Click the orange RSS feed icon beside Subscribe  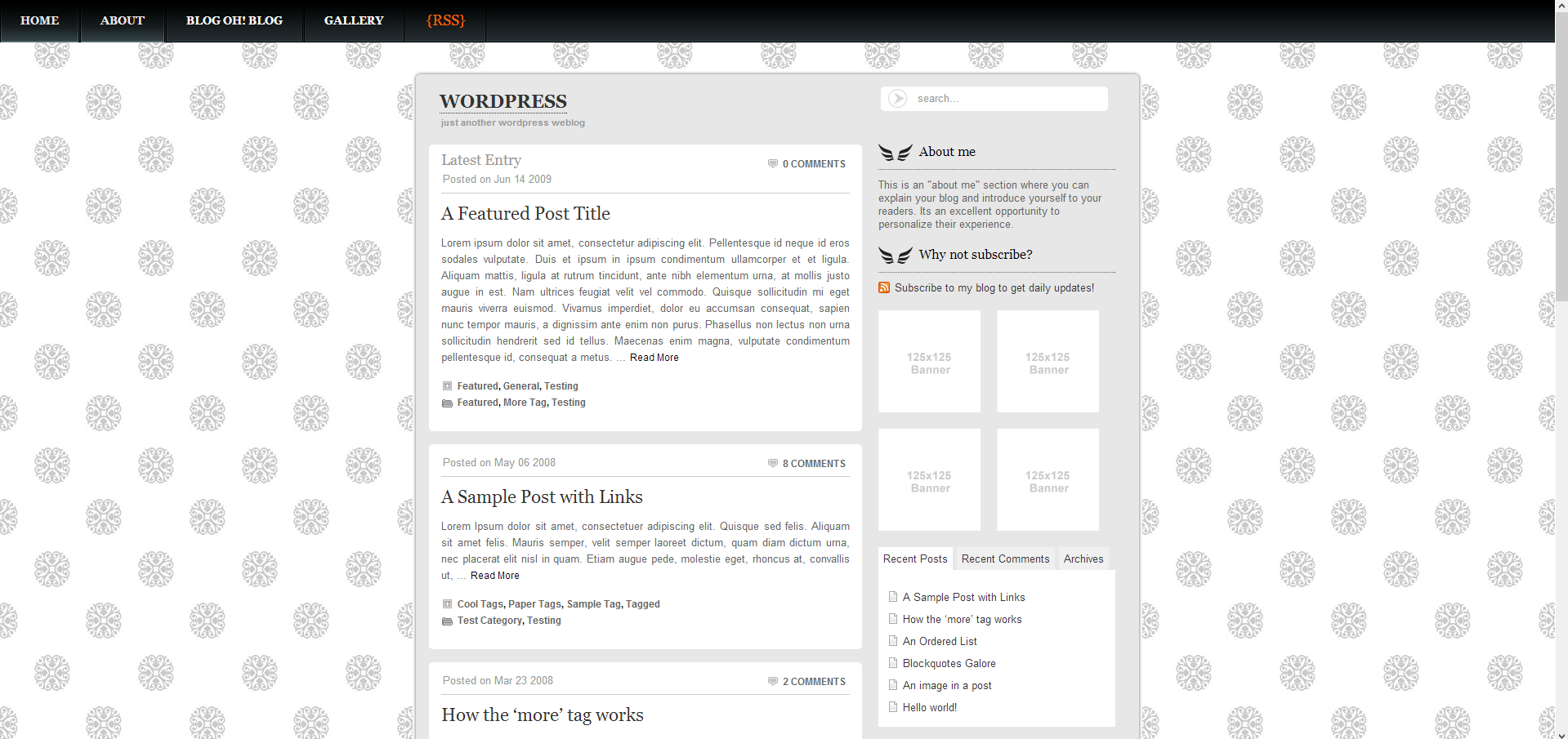point(884,287)
